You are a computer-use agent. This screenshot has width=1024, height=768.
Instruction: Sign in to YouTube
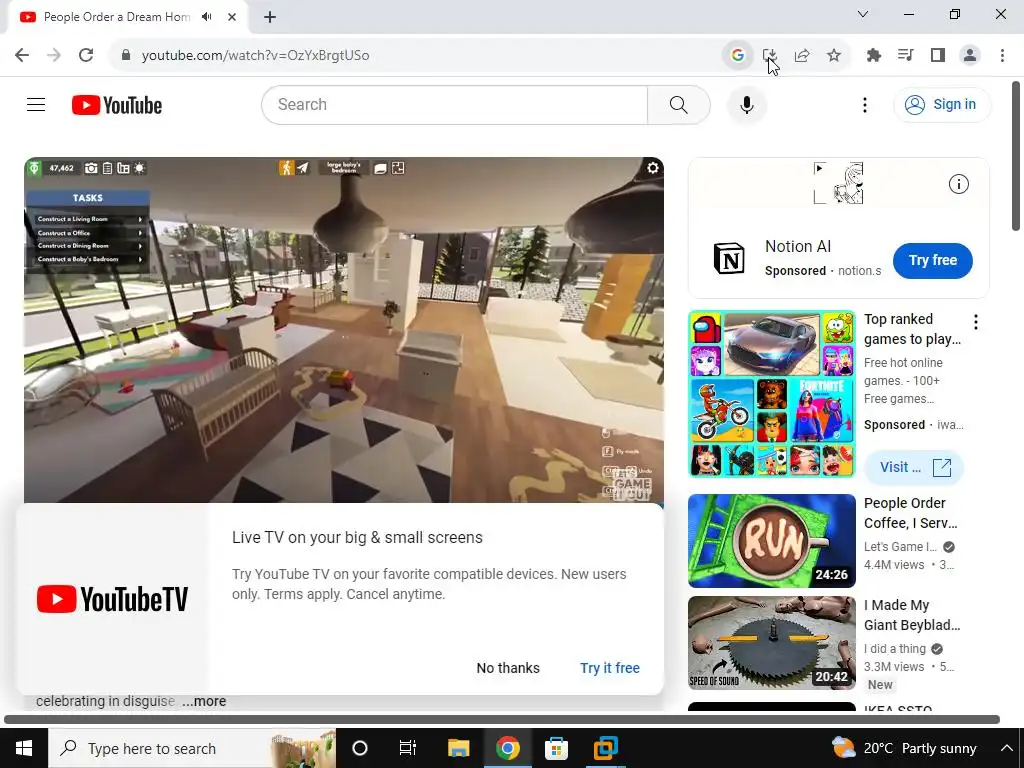(x=942, y=104)
